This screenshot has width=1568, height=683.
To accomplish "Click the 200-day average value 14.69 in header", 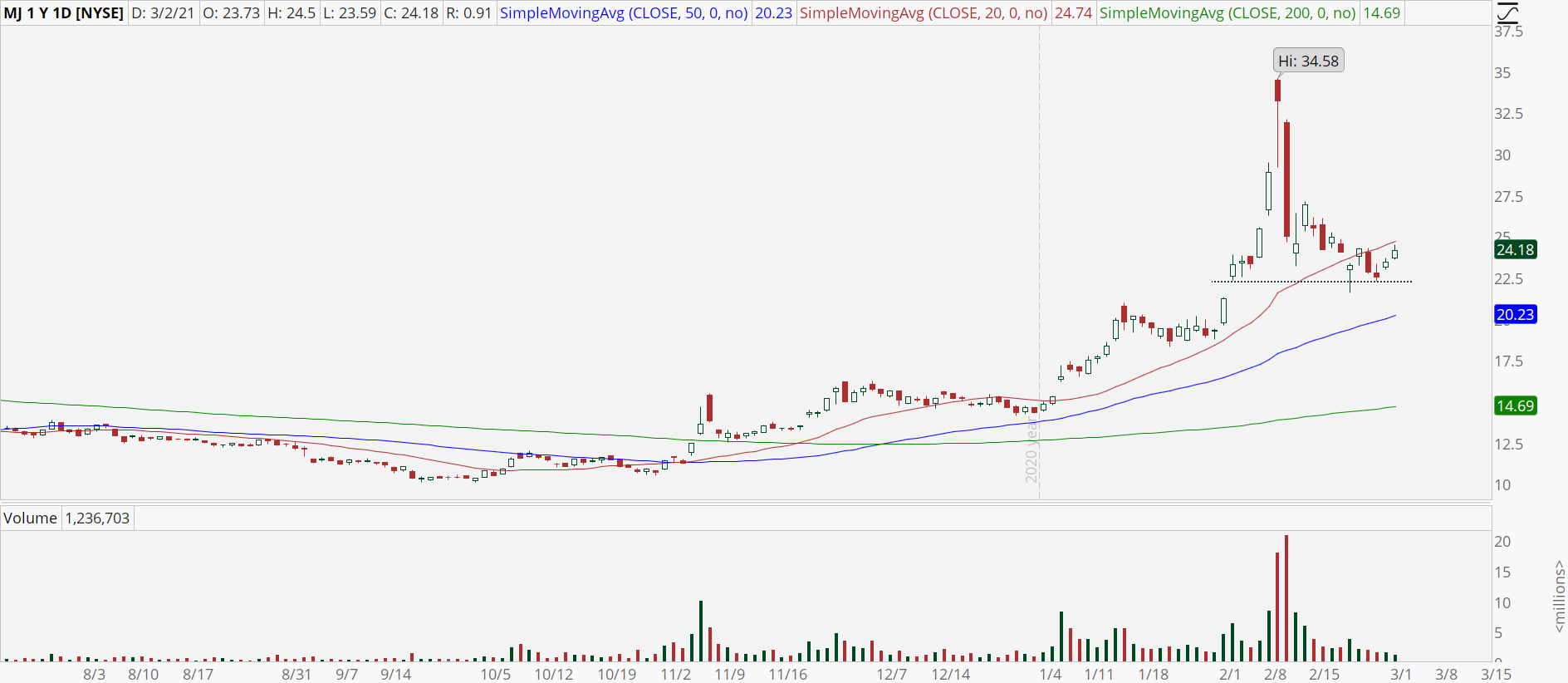I will pos(1381,13).
